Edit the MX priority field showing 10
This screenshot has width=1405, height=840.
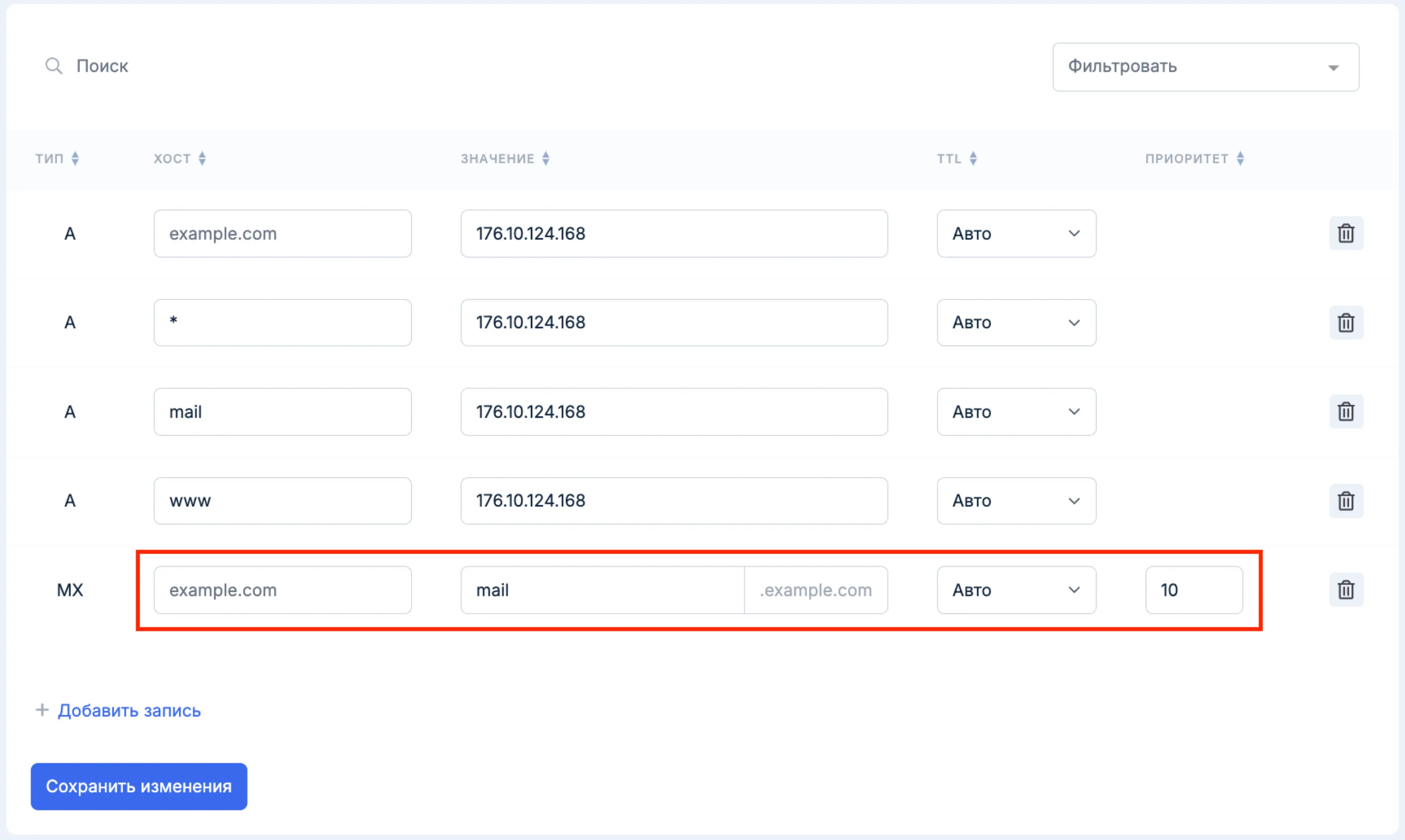[x=1194, y=590]
